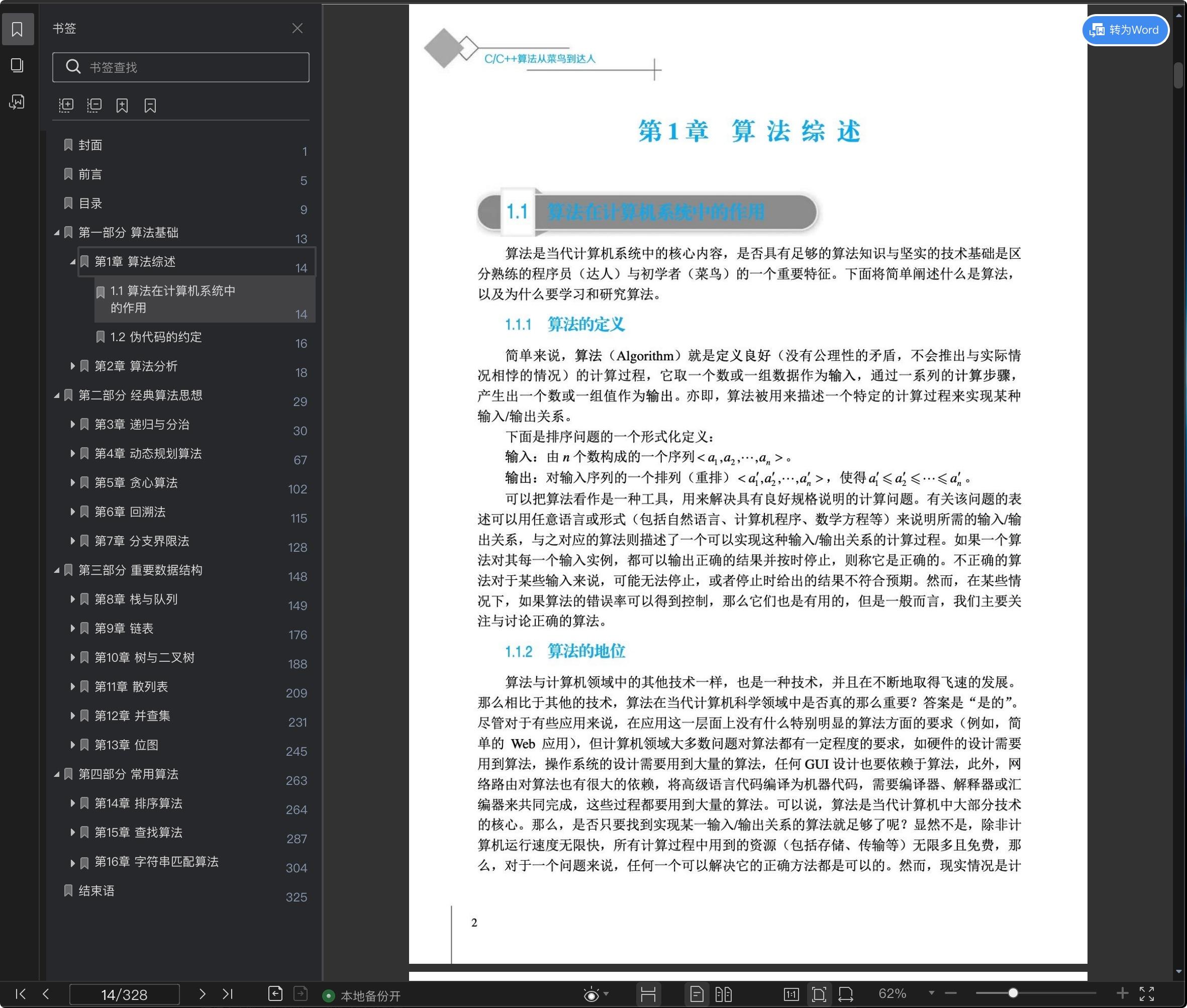
Task: Expand 第2章 算法分析 bookmark
Action: (72, 366)
